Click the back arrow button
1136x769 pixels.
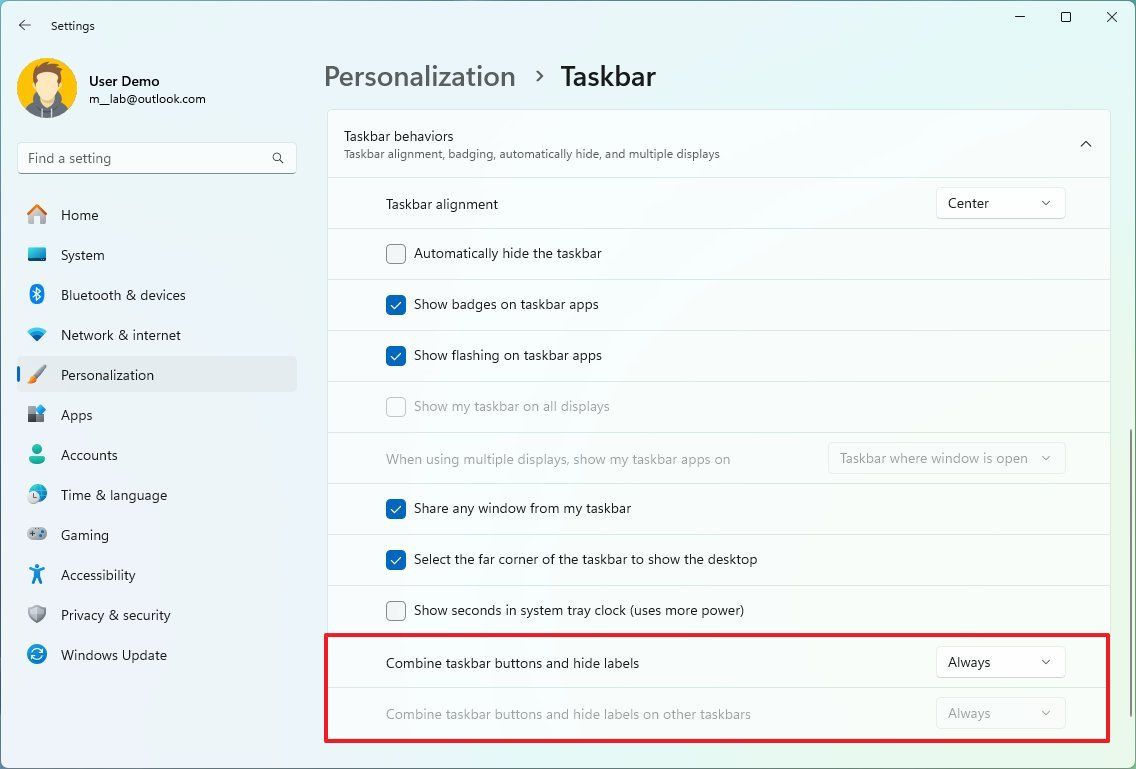pos(24,25)
